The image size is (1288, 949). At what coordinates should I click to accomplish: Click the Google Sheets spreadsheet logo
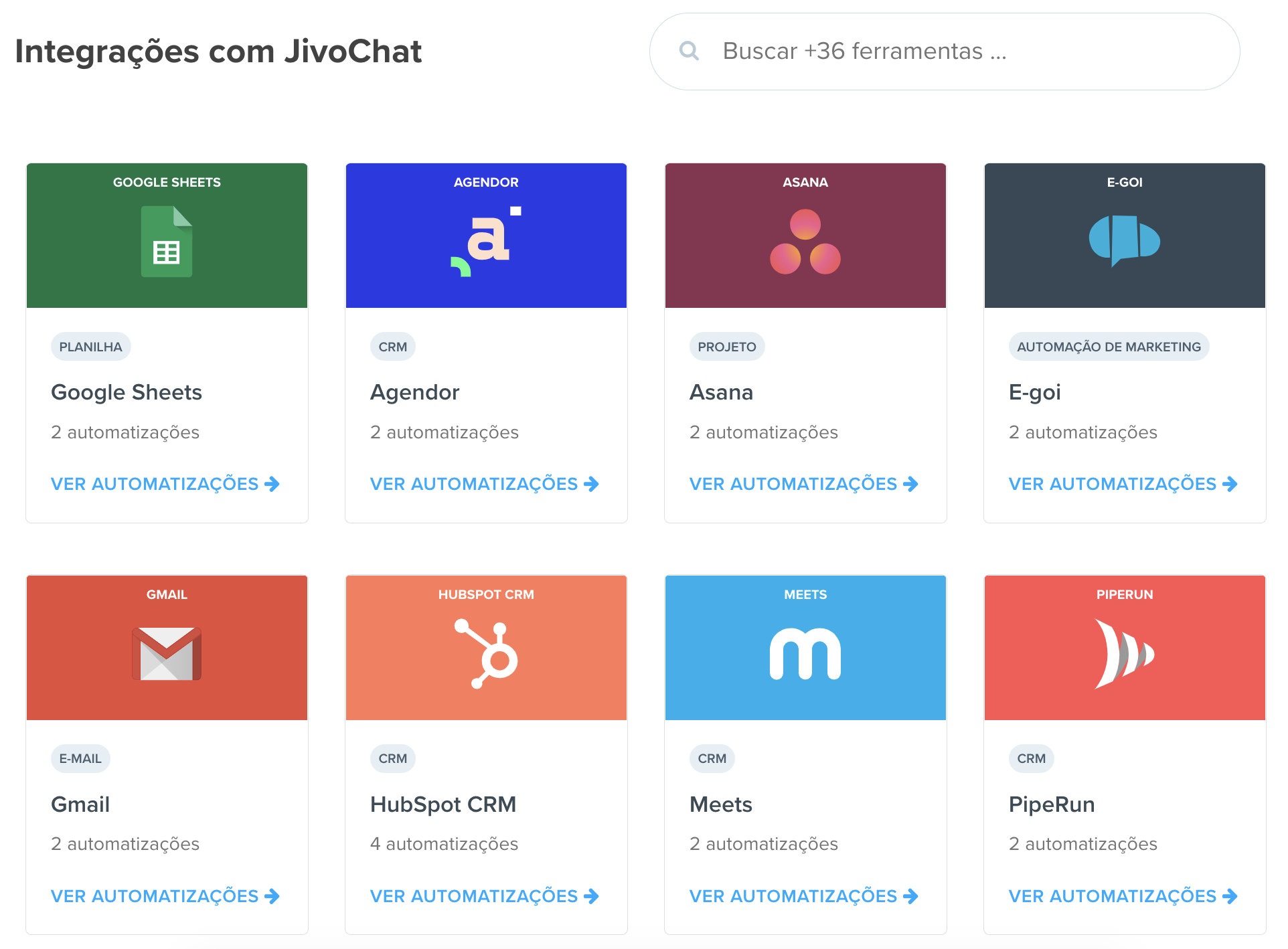click(167, 242)
